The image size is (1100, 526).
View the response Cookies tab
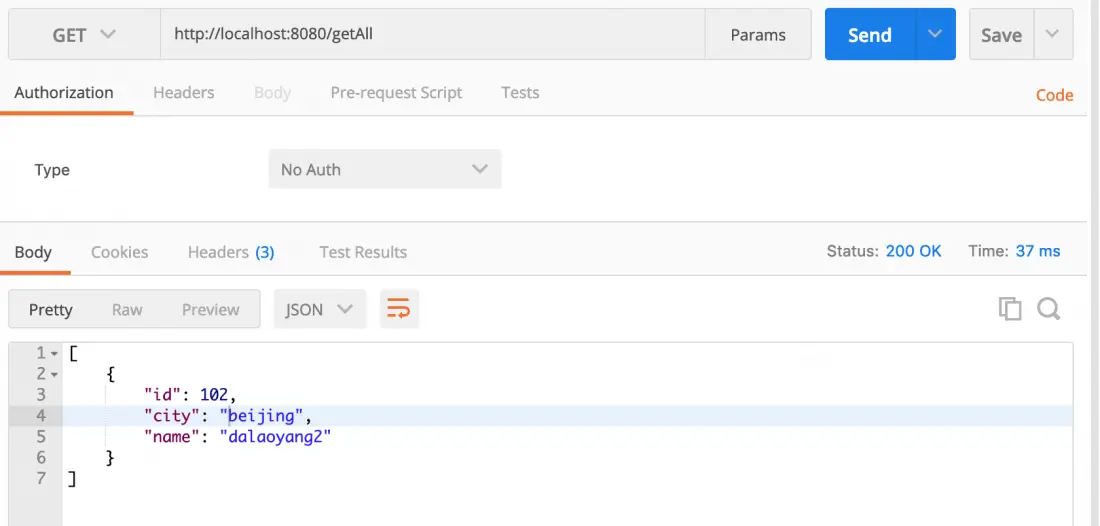(x=119, y=252)
